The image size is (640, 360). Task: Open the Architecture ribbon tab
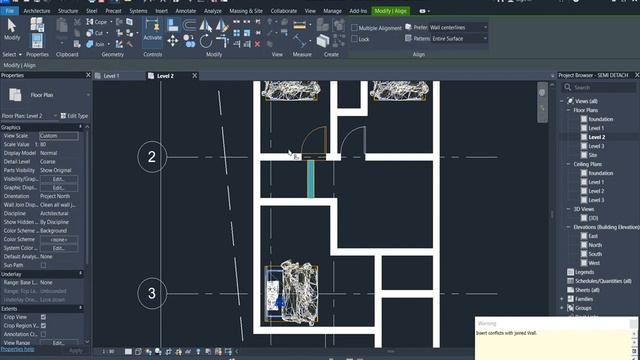click(37, 11)
